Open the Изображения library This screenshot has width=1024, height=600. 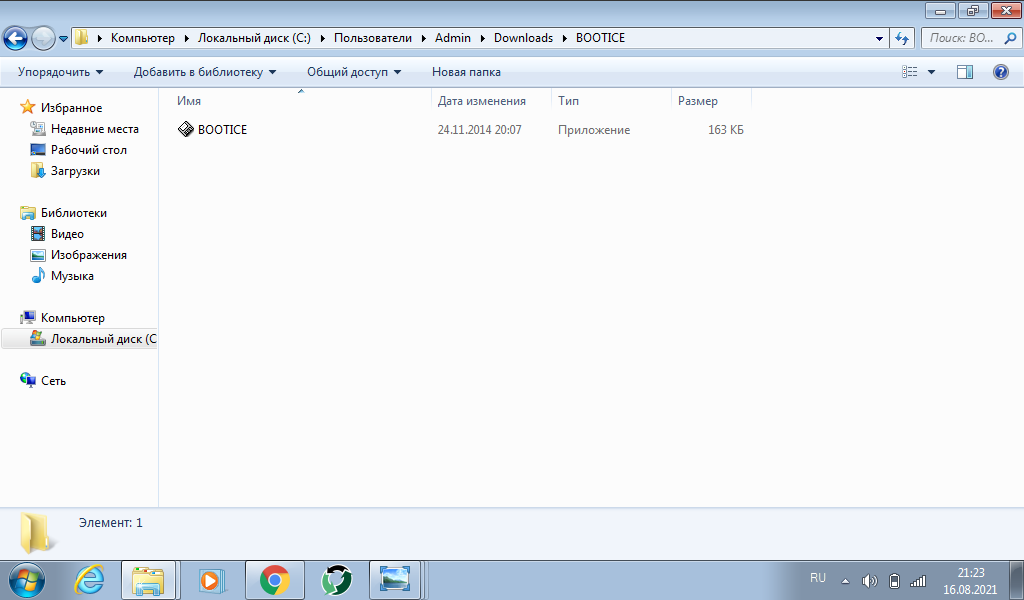coord(89,255)
